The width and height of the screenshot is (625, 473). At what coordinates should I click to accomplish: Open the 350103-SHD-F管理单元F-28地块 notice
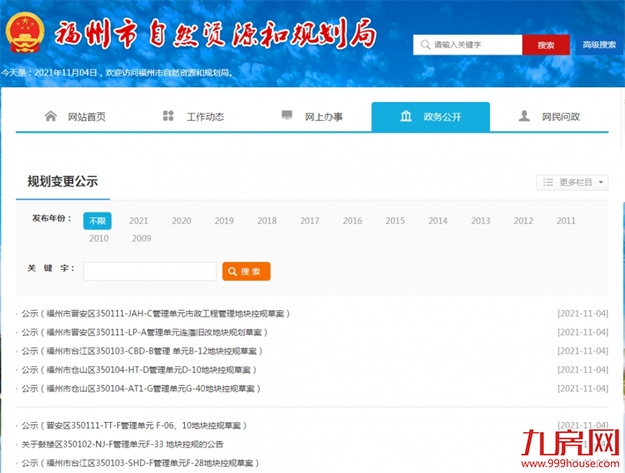pos(140,463)
